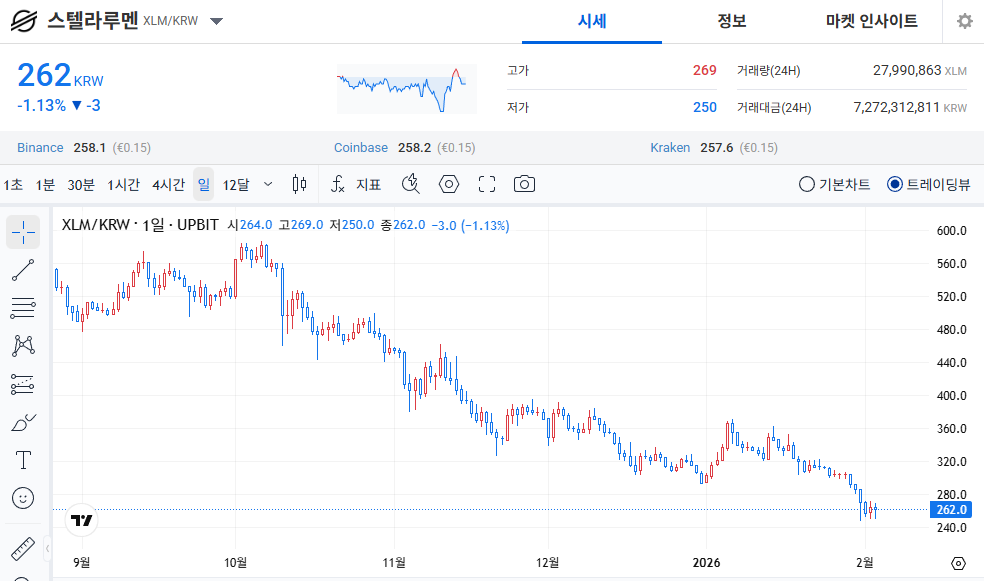Viewport: 984px width, 581px height.
Task: Open the 12달 interval dropdown arrow
Action: coord(268,184)
